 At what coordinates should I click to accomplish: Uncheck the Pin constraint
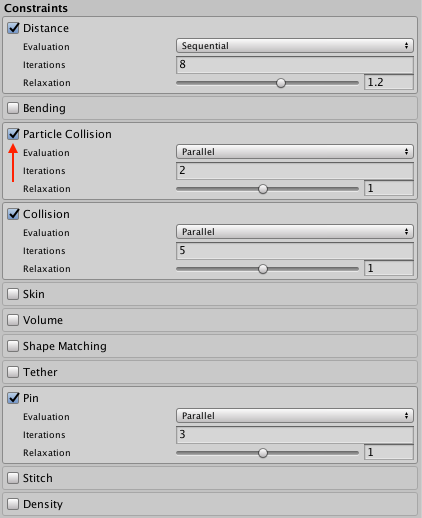[13, 398]
